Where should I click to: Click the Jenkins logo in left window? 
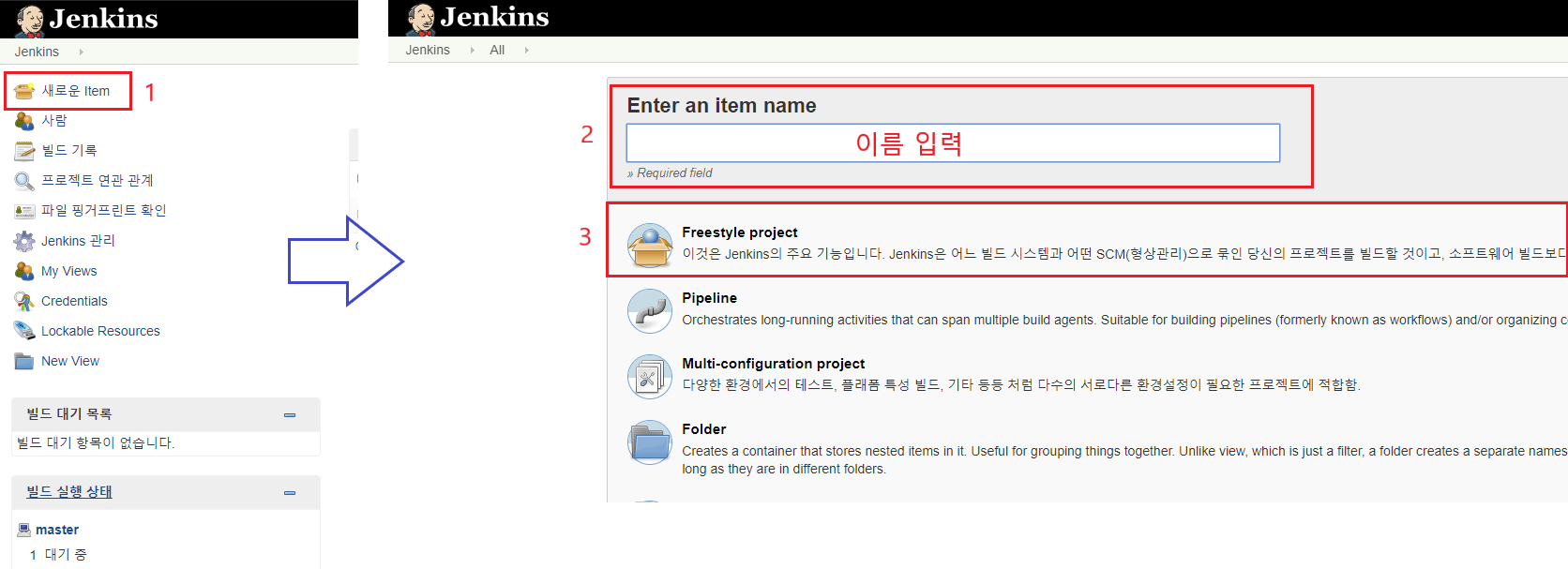click(x=87, y=19)
